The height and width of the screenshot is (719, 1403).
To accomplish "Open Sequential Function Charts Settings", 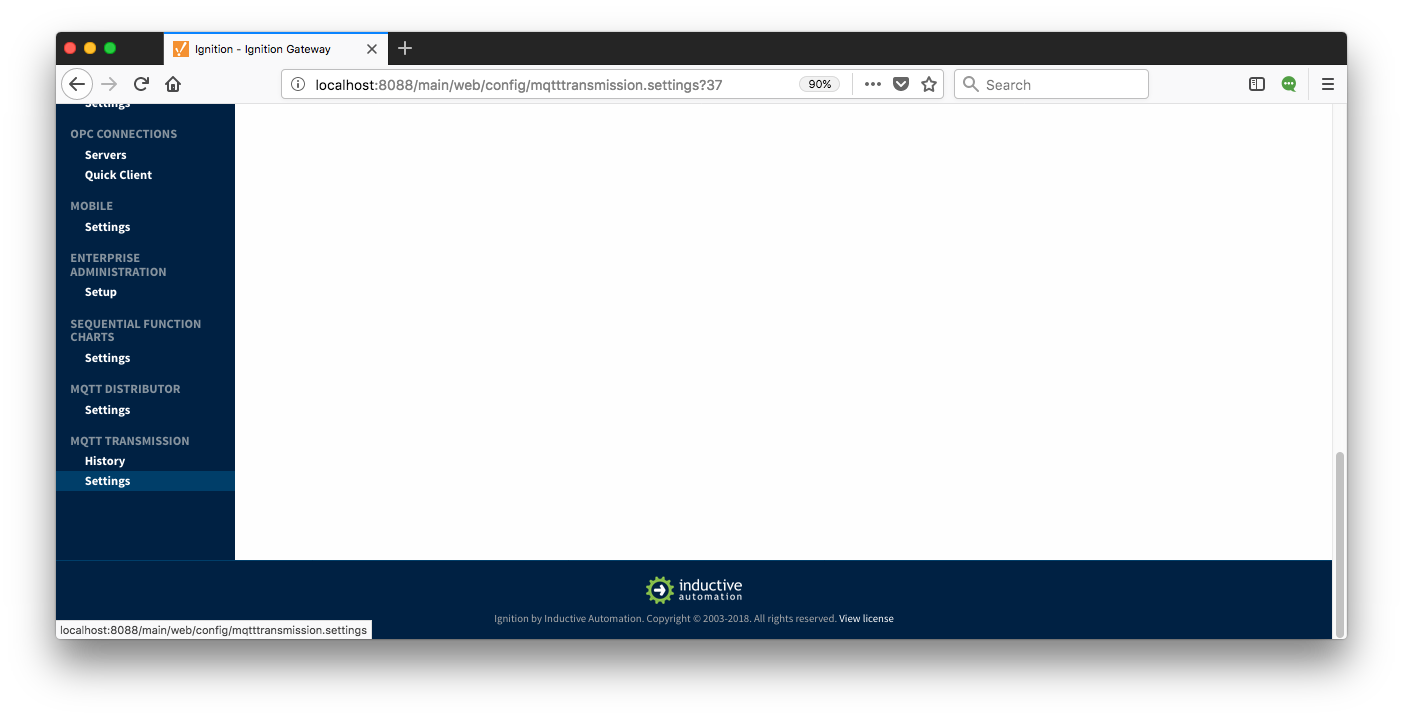I will (x=108, y=358).
